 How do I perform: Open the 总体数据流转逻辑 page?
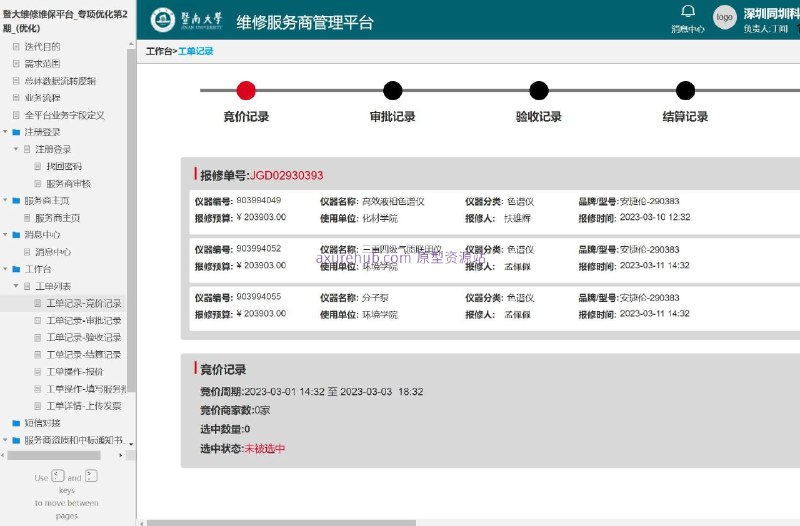pos(60,81)
